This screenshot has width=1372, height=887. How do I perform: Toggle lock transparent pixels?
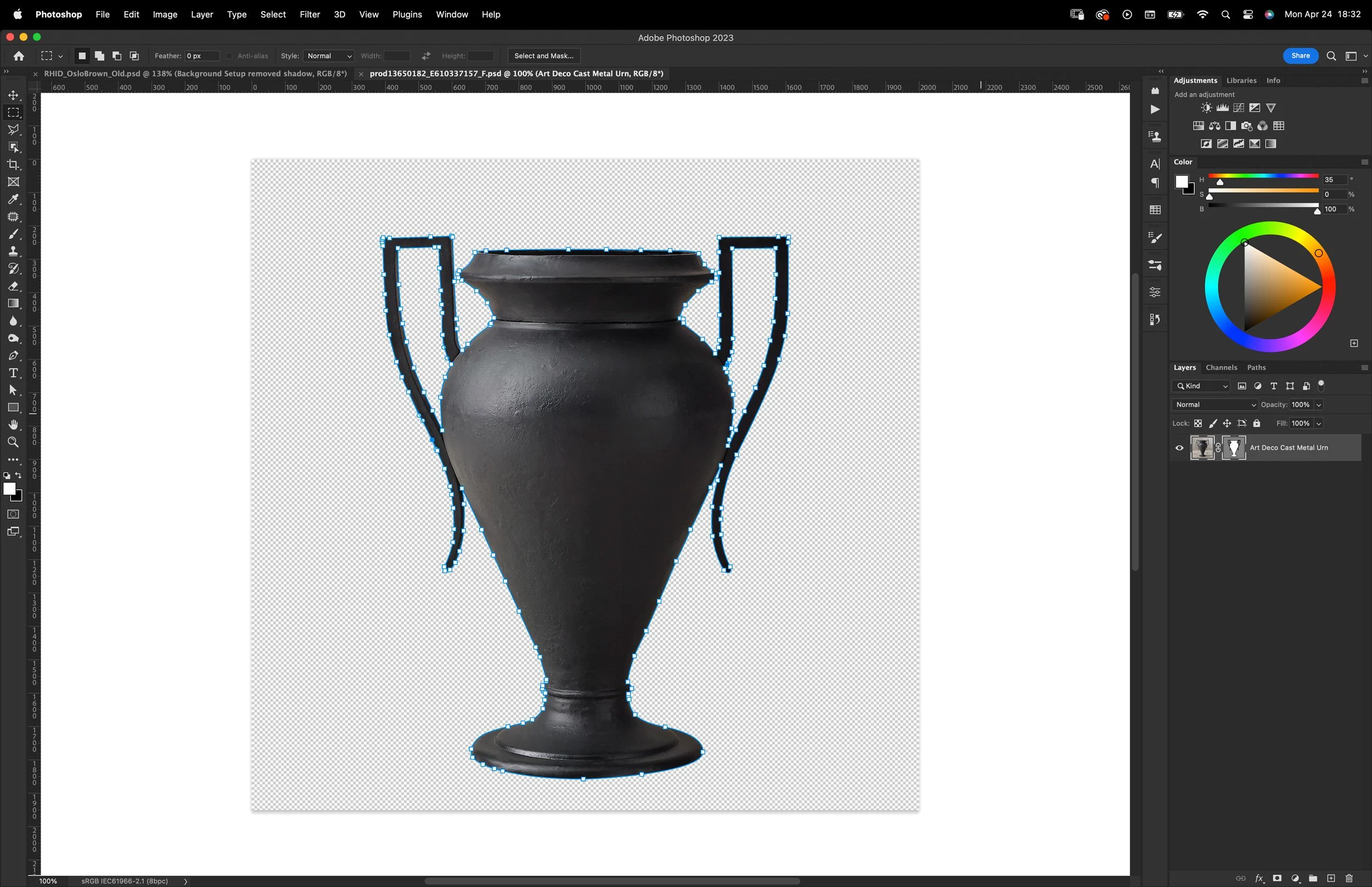[1198, 423]
